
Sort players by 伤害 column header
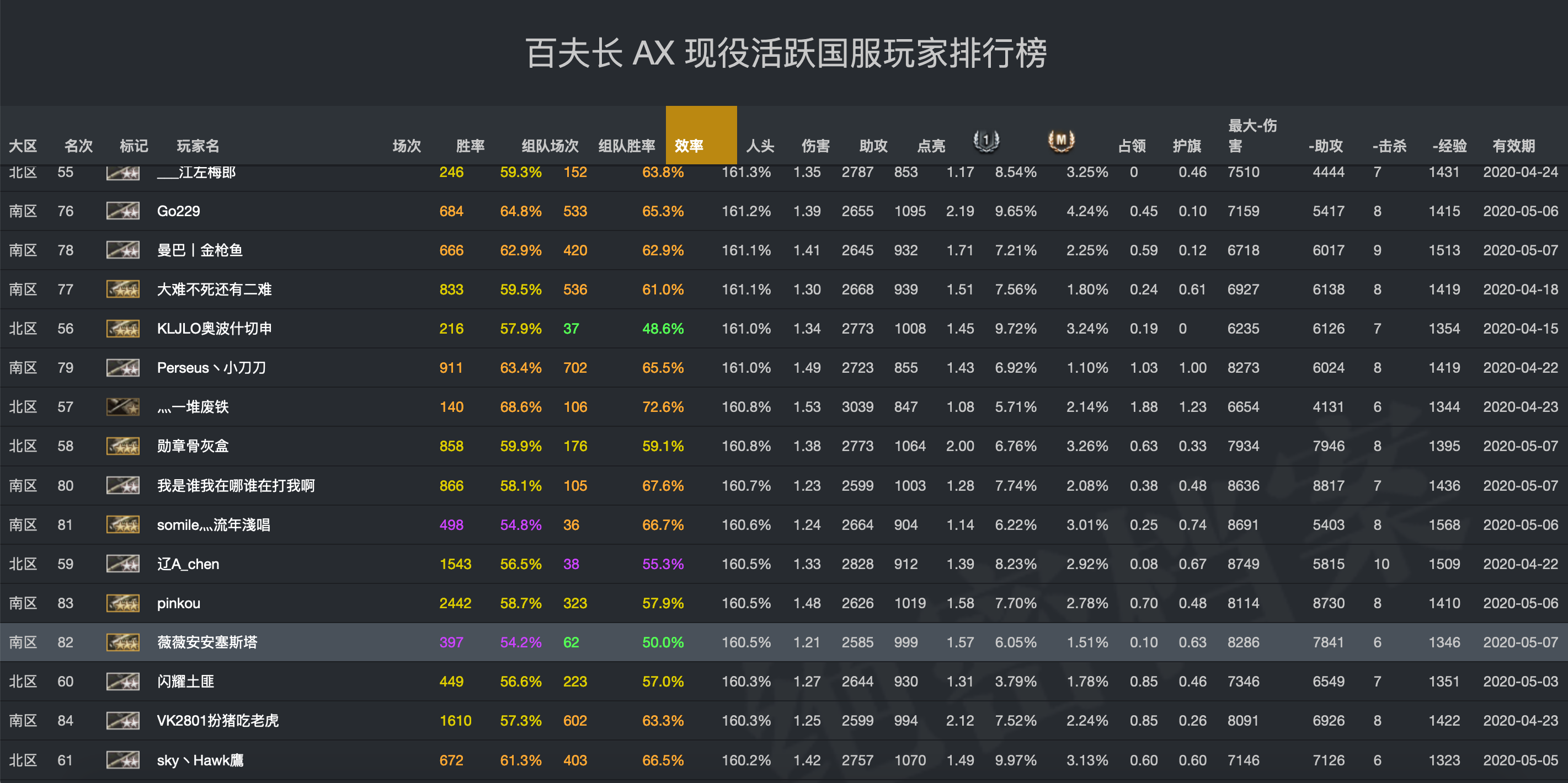point(815,146)
